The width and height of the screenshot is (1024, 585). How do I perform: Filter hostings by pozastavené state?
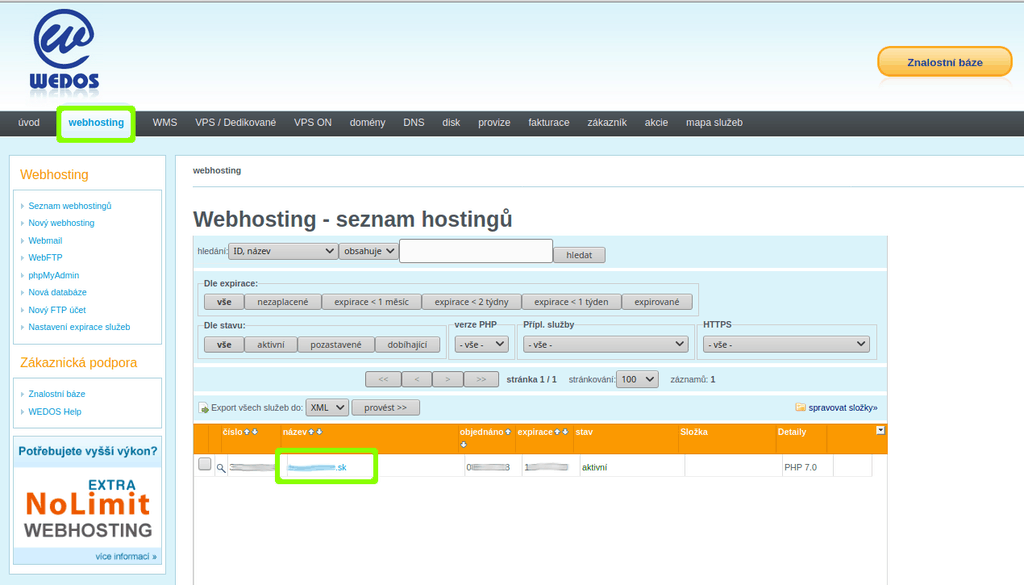coord(336,345)
